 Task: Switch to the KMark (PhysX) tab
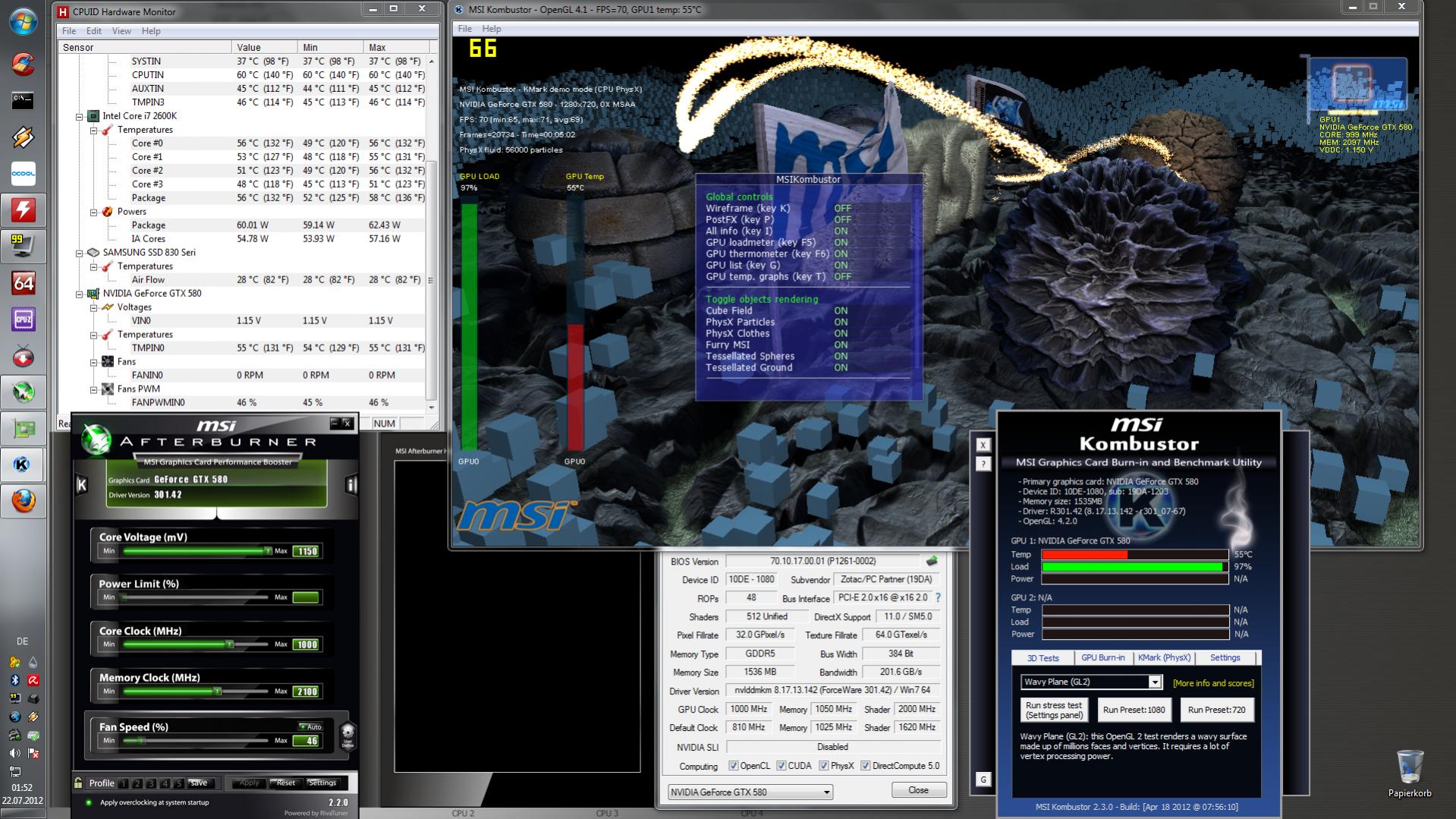pyautogui.click(x=1164, y=658)
